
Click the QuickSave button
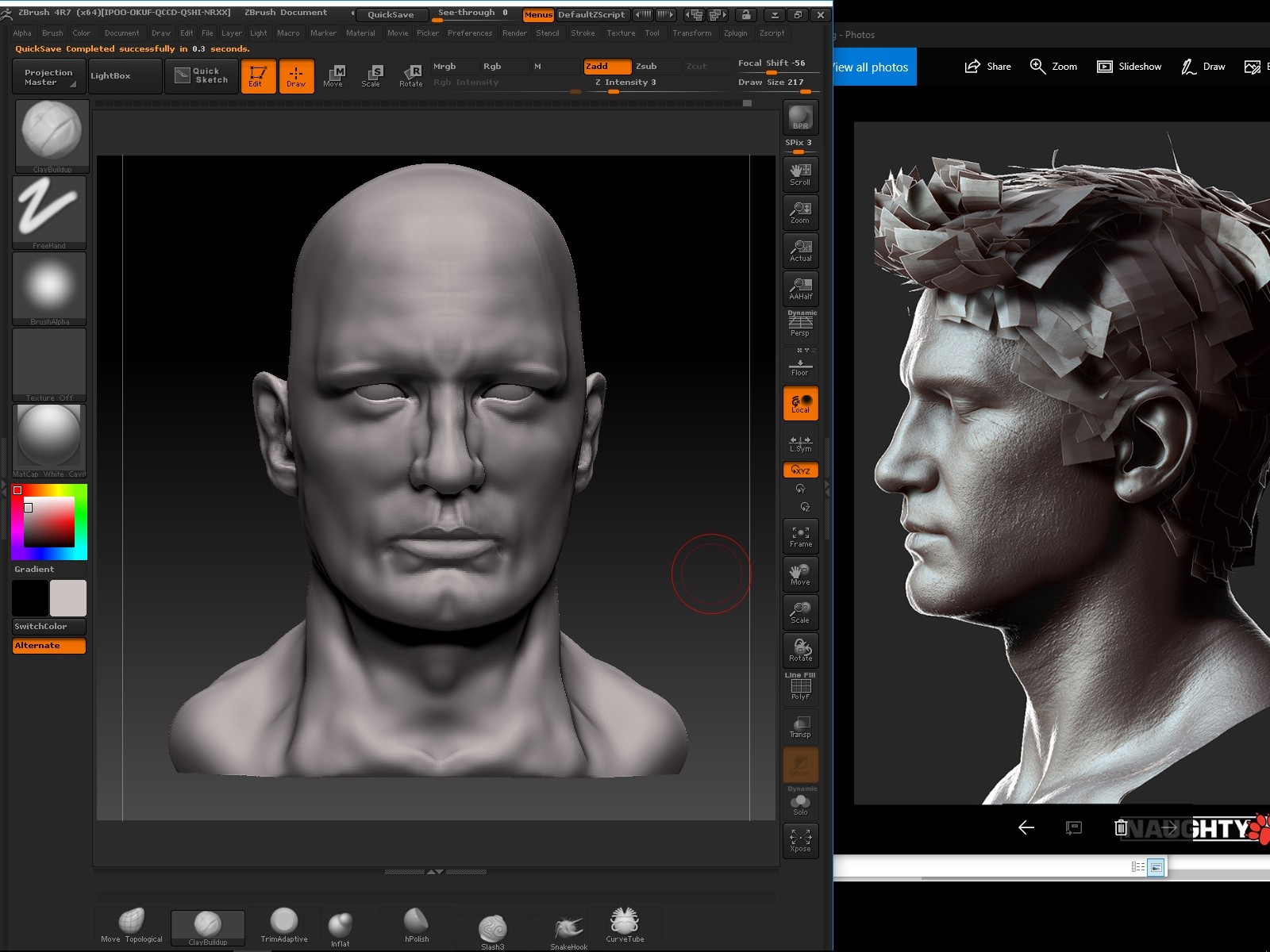click(x=393, y=13)
